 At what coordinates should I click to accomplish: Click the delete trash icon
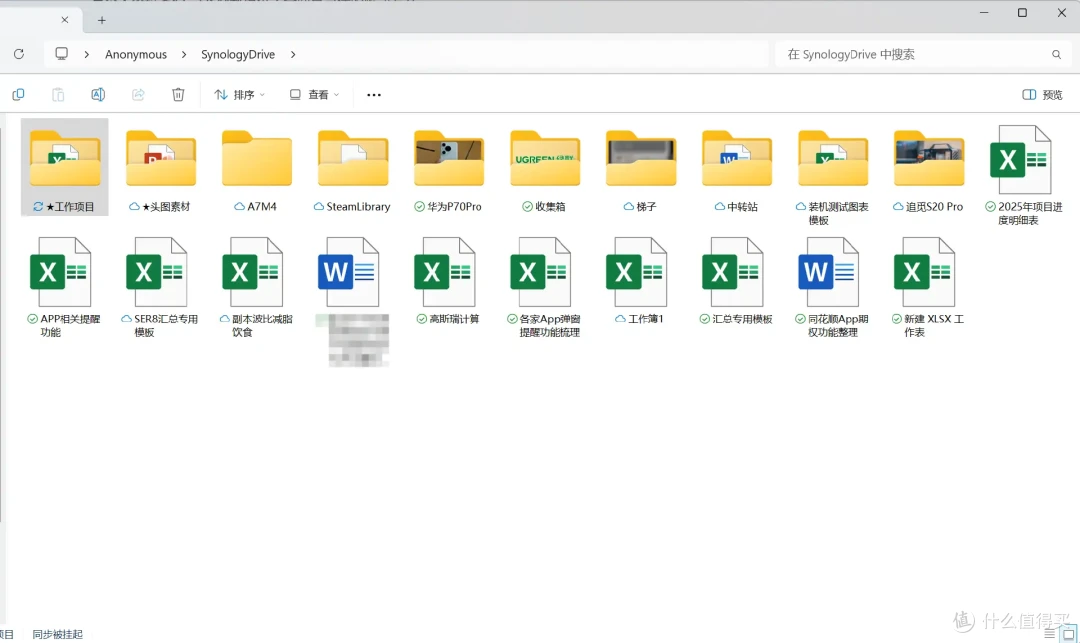(178, 94)
